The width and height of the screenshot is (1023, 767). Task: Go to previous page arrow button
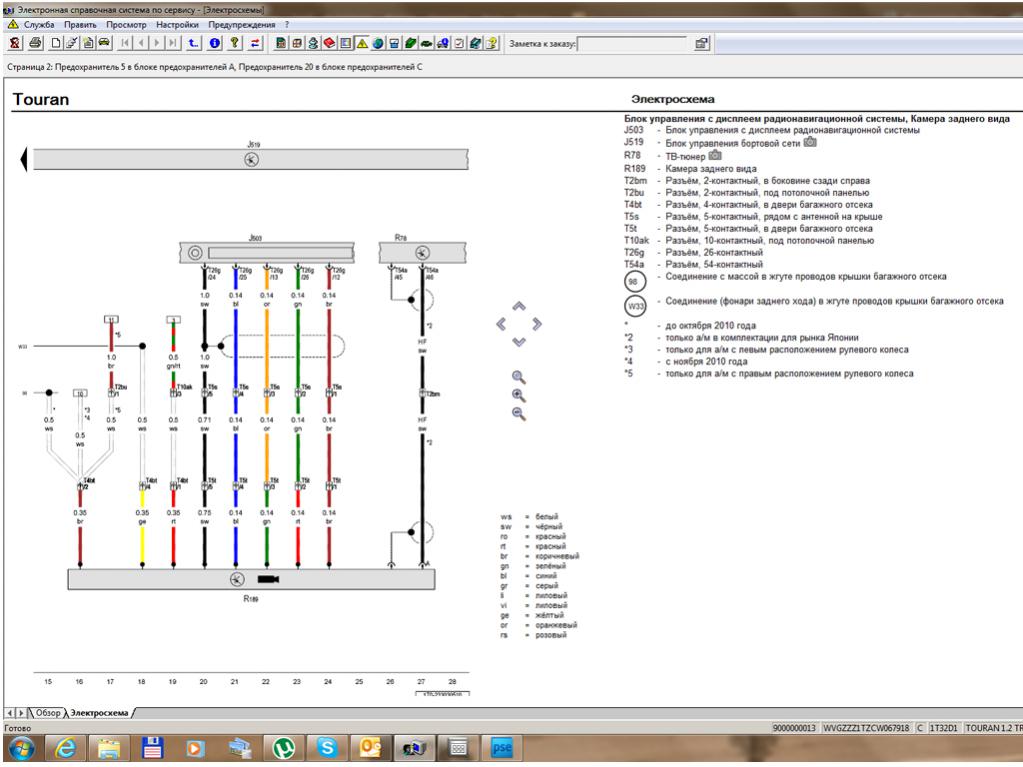point(141,43)
